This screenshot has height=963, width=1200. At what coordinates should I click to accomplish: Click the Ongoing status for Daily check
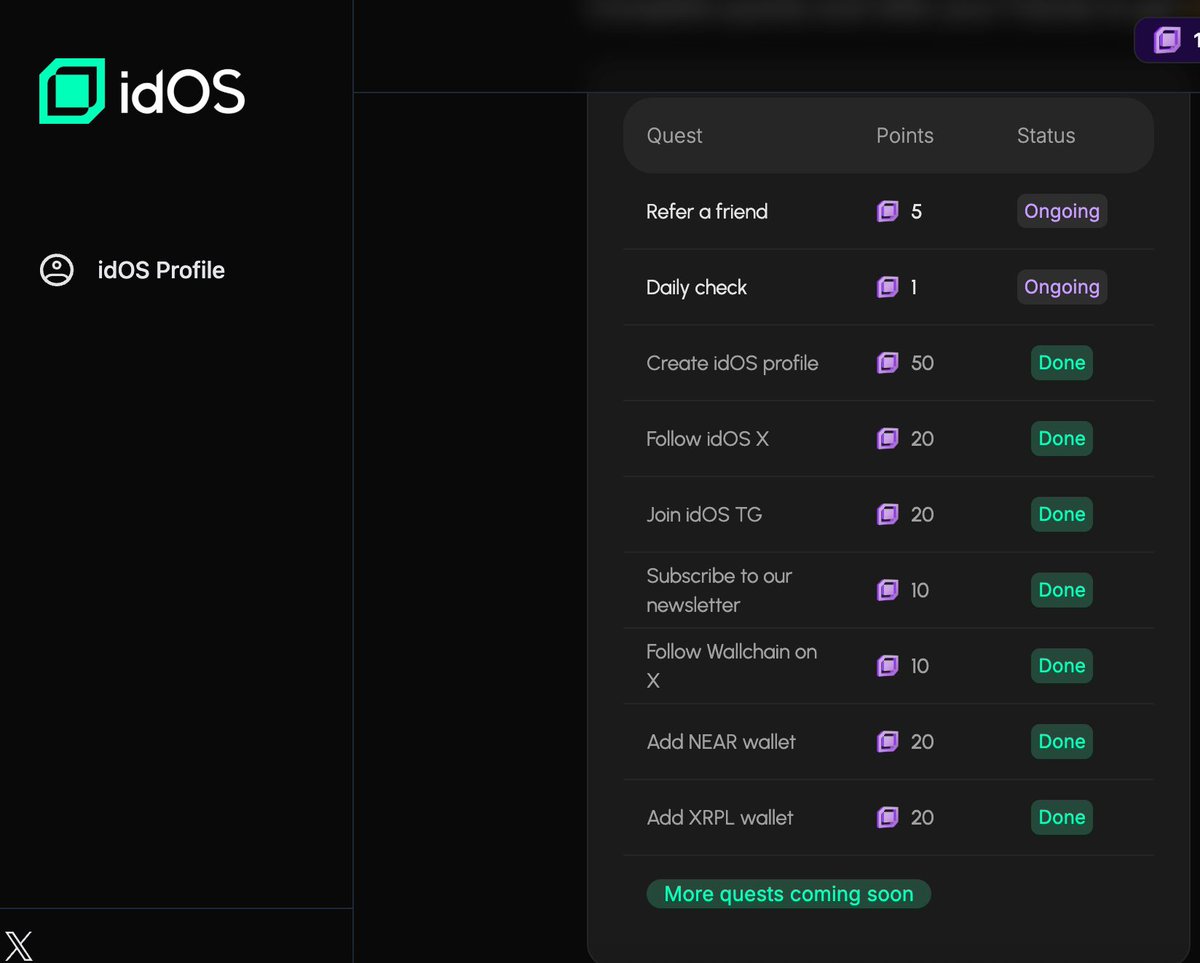[x=1062, y=287]
